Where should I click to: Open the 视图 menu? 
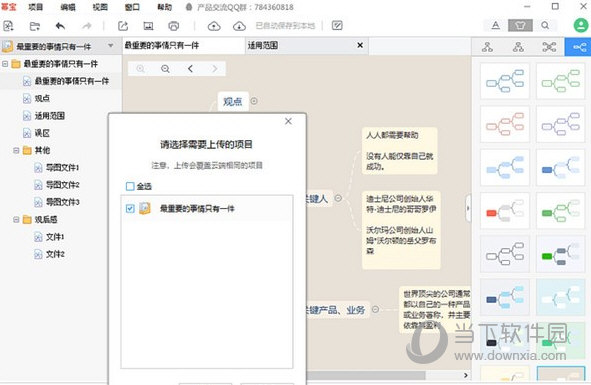click(x=100, y=7)
